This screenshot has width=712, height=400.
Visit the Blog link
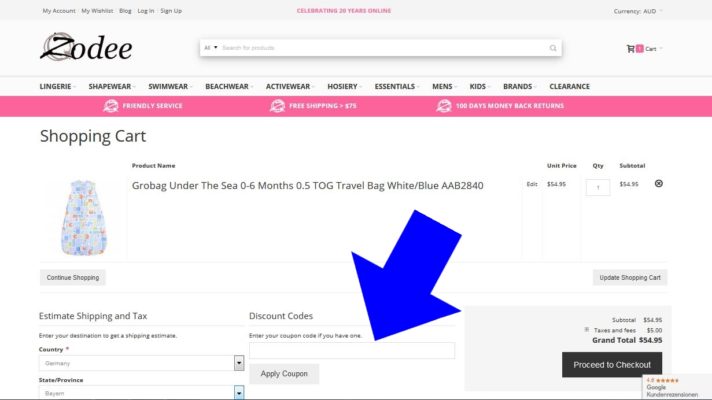pos(125,11)
